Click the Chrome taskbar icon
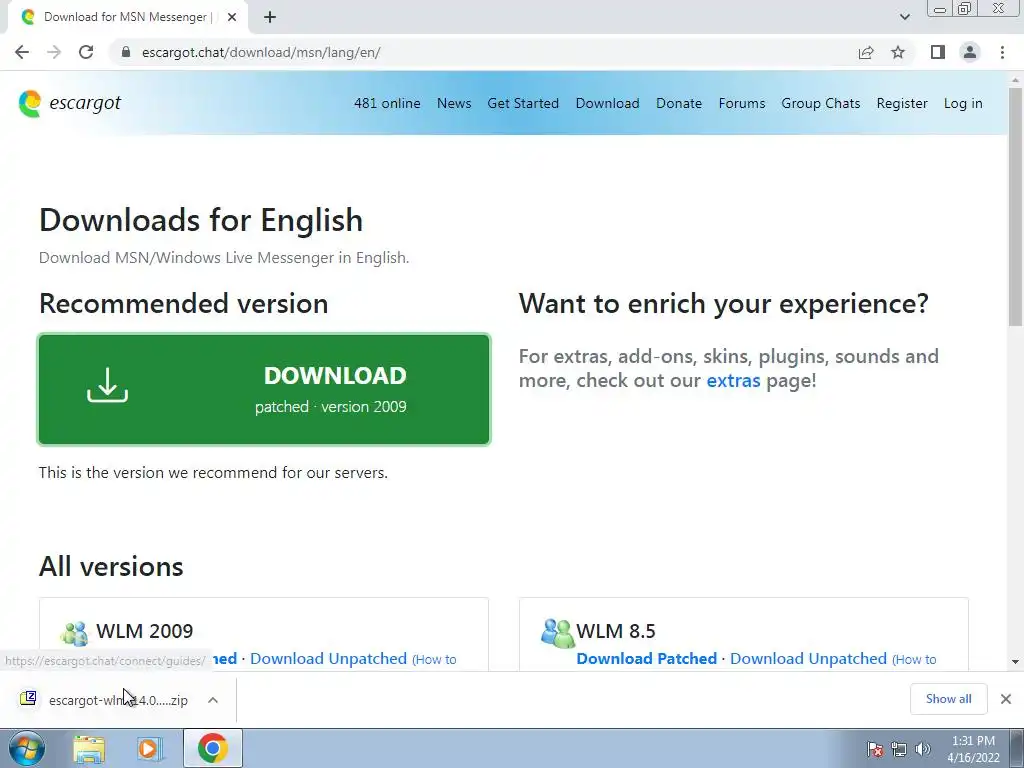The width and height of the screenshot is (1024, 768). [x=212, y=748]
